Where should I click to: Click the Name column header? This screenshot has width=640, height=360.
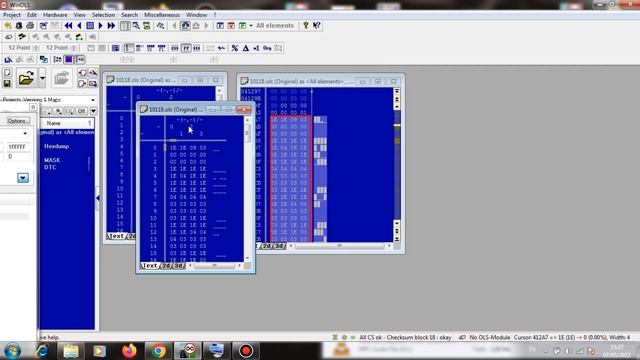click(x=53, y=123)
